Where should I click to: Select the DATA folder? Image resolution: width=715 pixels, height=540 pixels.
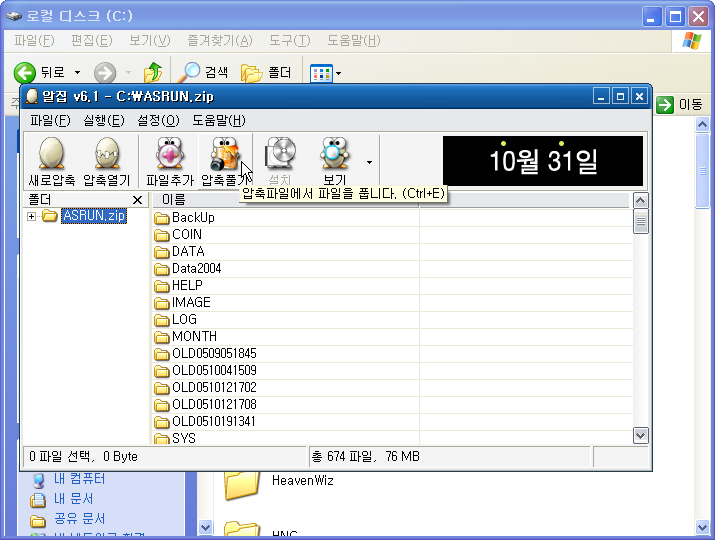click(188, 251)
